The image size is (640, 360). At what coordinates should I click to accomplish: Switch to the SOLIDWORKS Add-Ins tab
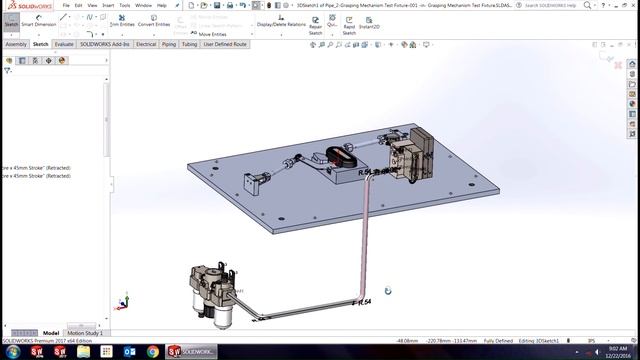(x=104, y=44)
